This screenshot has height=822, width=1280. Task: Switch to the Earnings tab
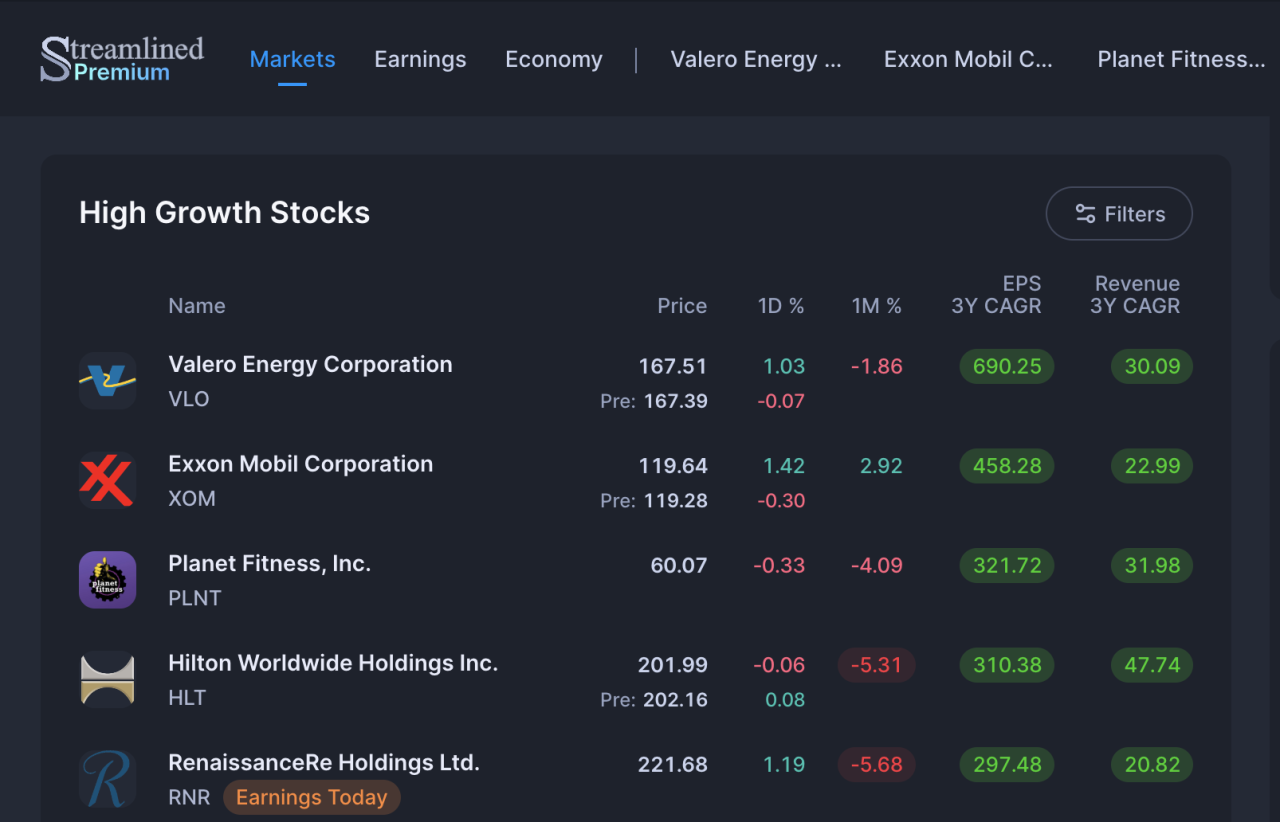click(420, 59)
